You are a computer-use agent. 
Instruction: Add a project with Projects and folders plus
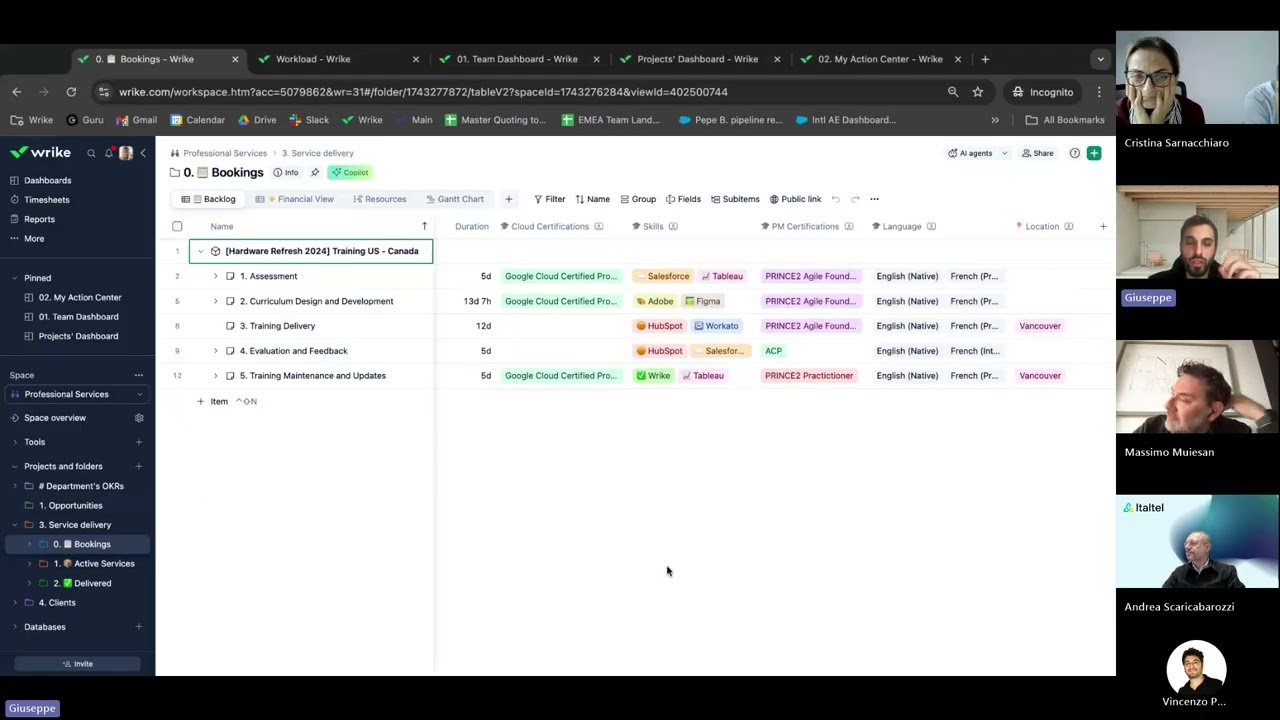(139, 466)
